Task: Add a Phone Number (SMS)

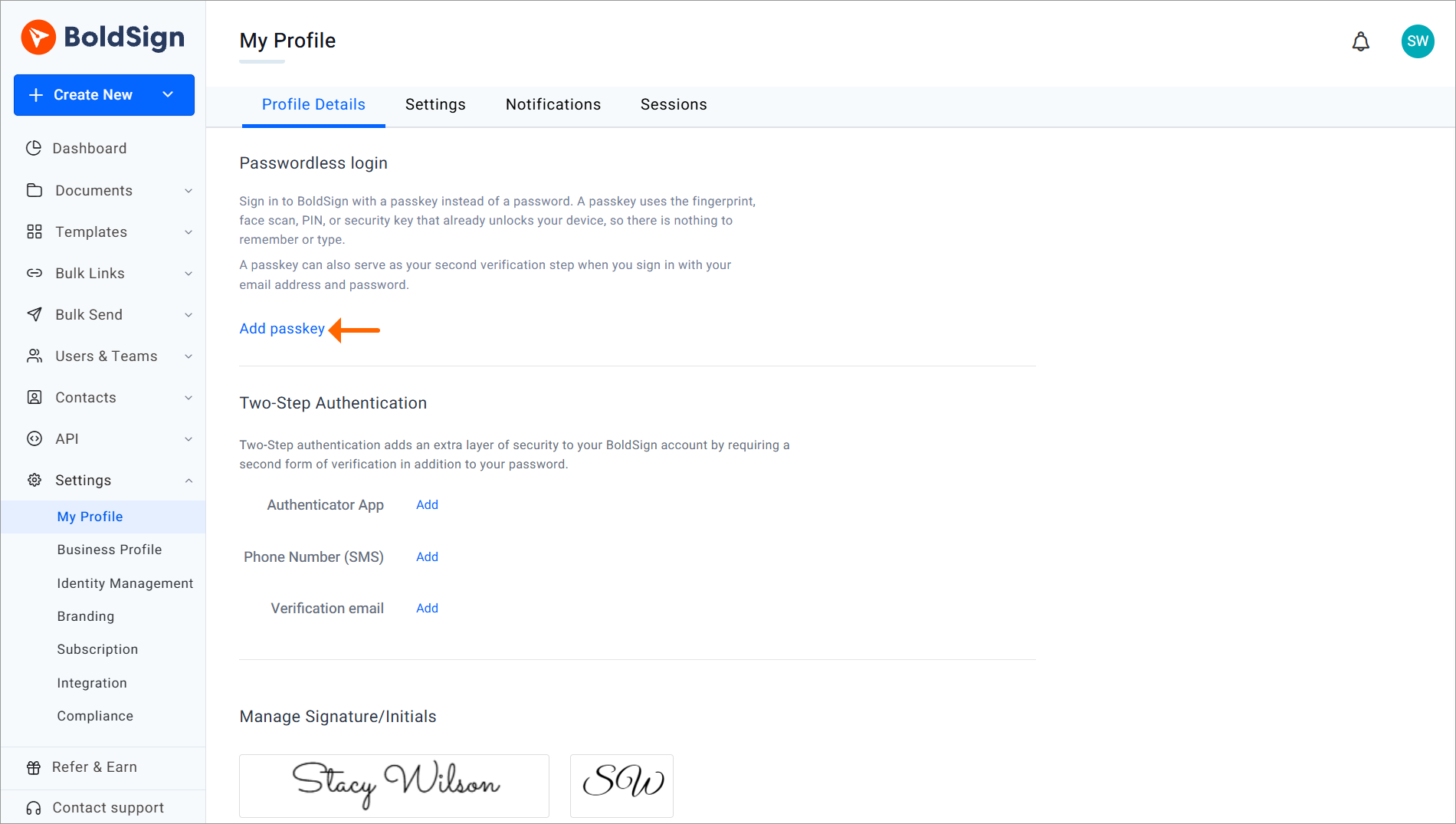Action: (427, 556)
